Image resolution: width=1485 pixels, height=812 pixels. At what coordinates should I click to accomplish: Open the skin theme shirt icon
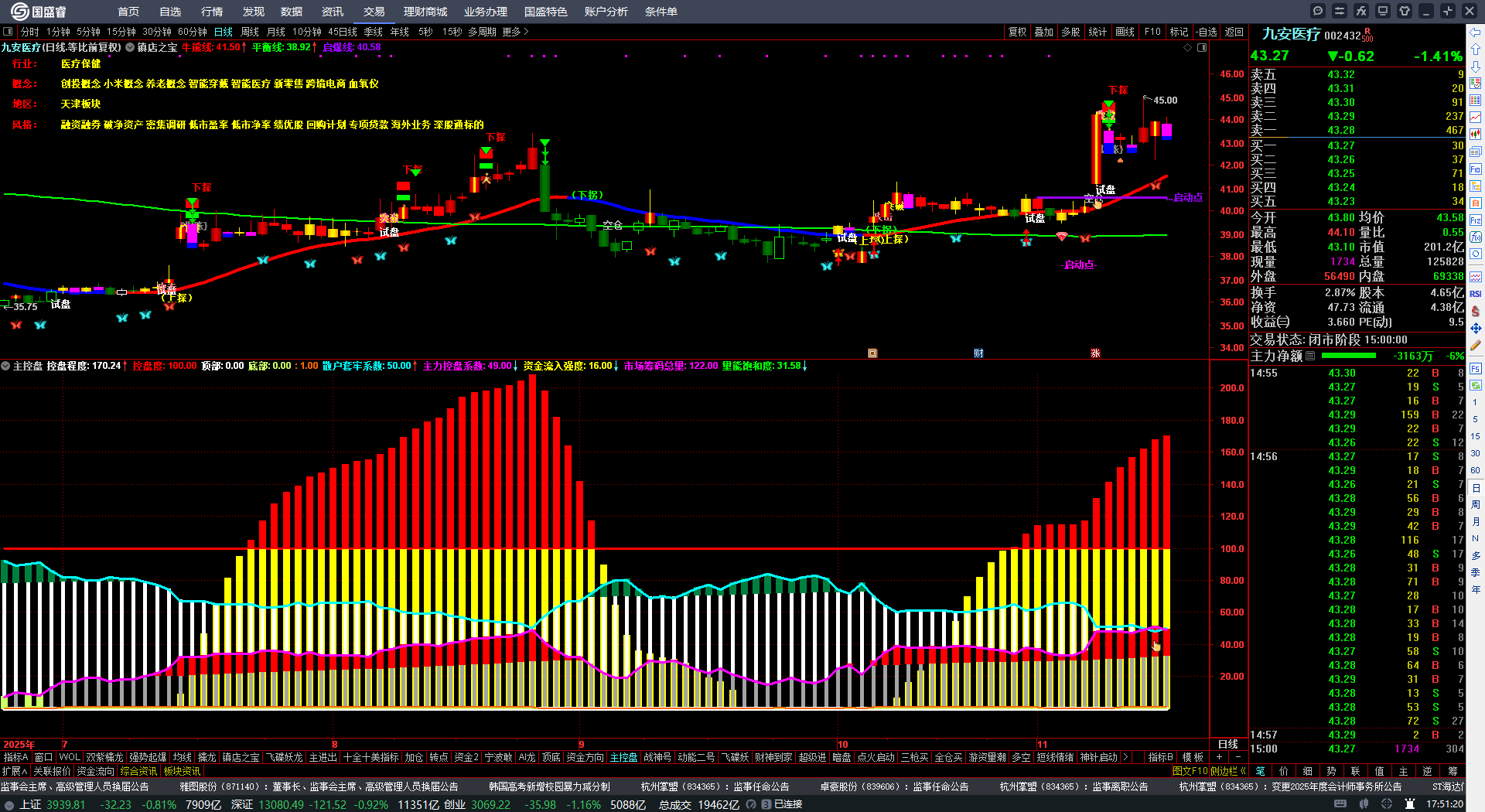pyautogui.click(x=1405, y=11)
